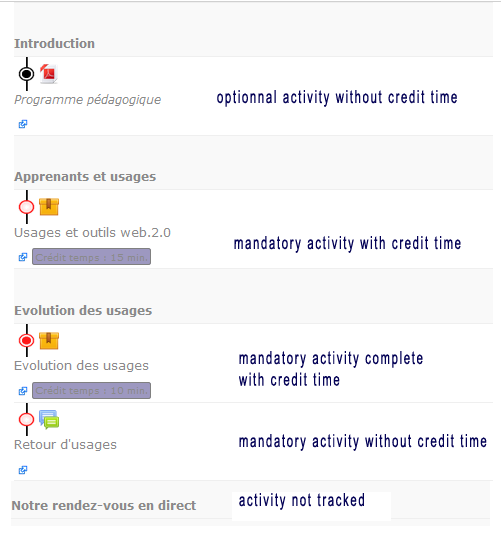Click the popup link icon under Programme pédagogique

pyautogui.click(x=23, y=124)
